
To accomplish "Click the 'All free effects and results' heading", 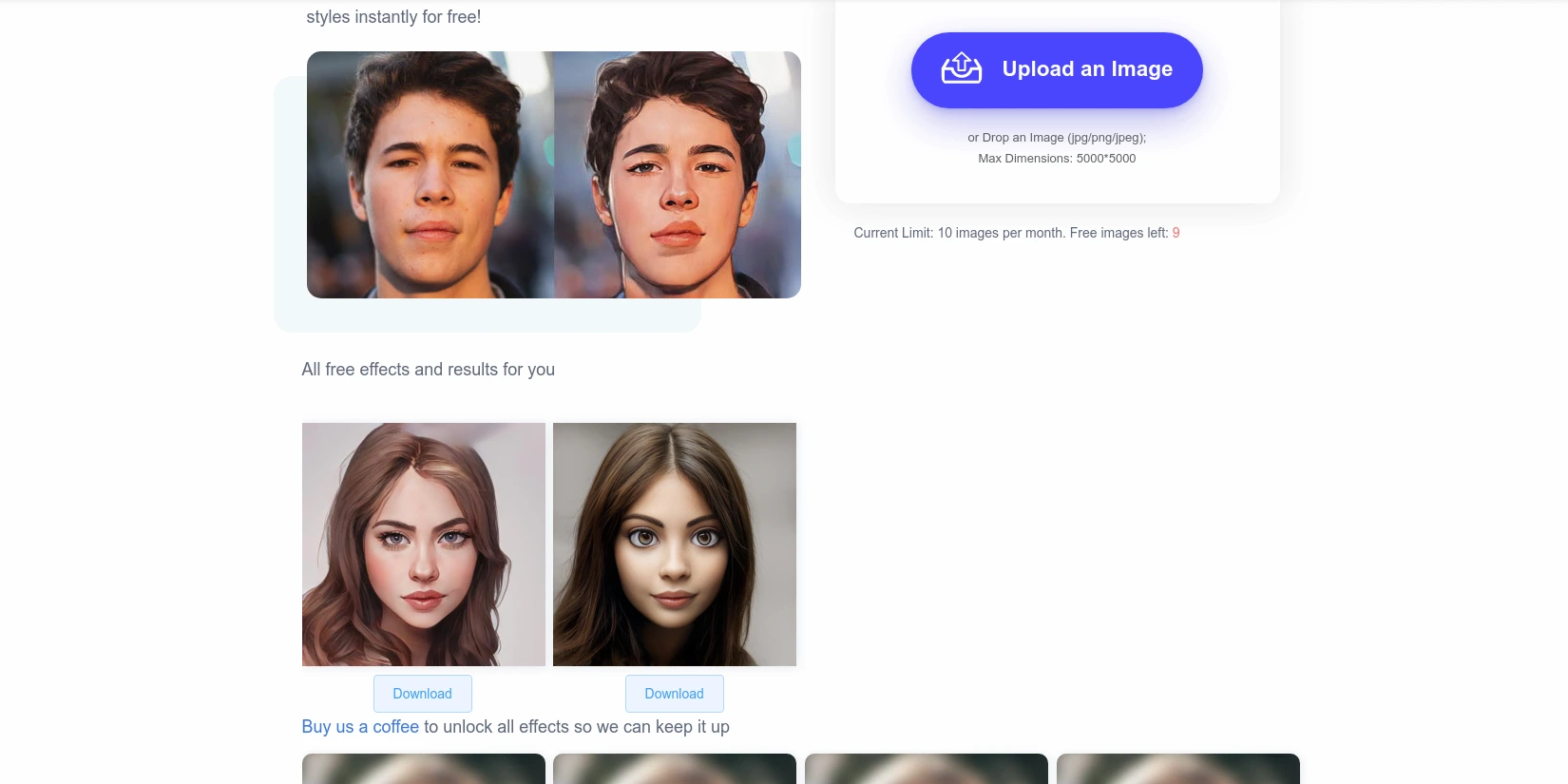I will click(x=429, y=370).
